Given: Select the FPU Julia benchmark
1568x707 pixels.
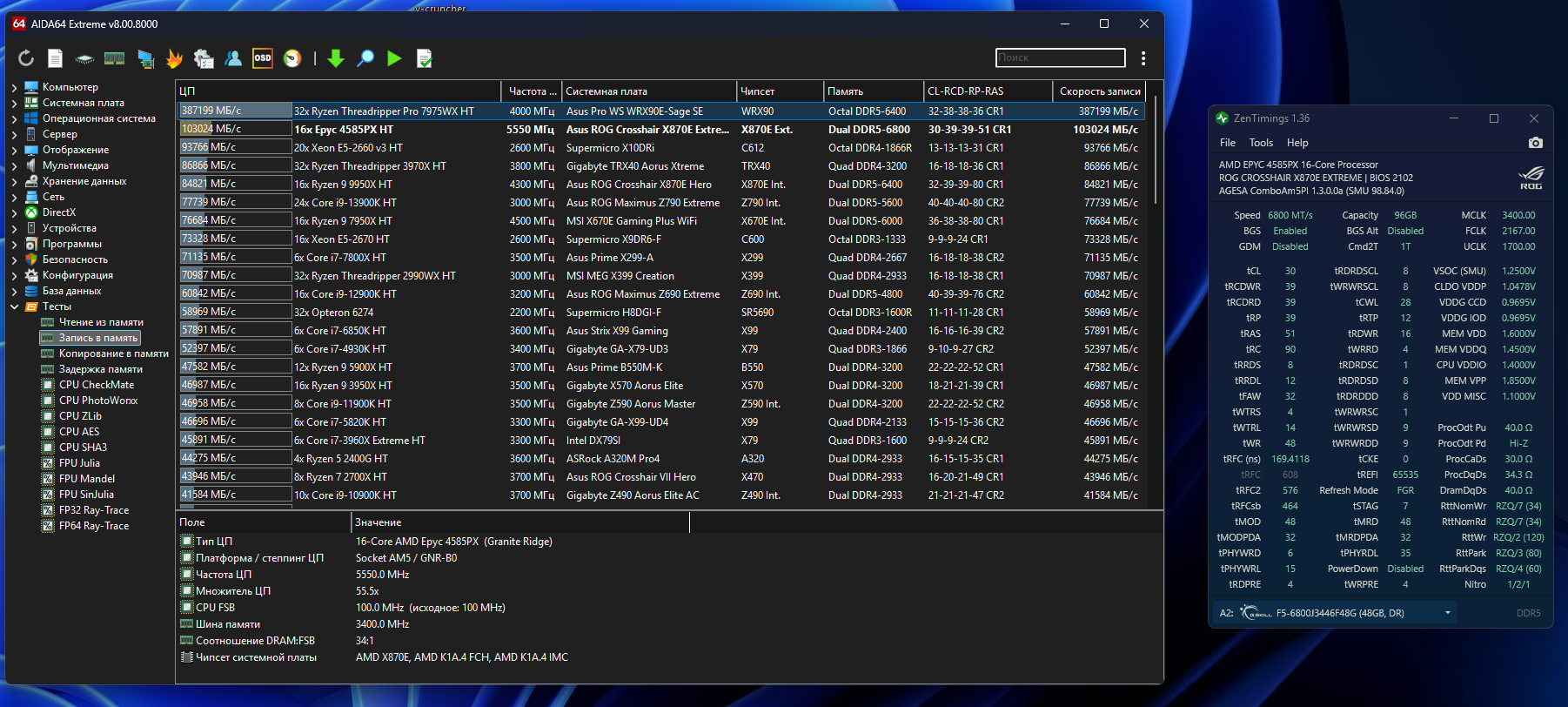Looking at the screenshot, I should click(x=79, y=463).
